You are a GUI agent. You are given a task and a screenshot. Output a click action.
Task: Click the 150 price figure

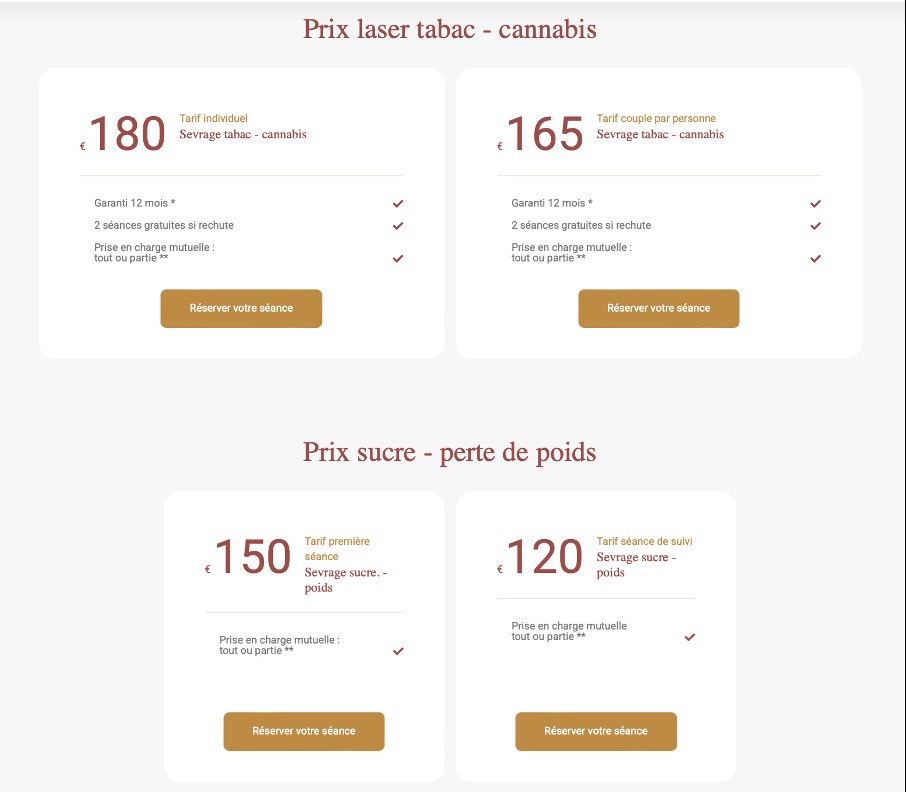click(253, 557)
